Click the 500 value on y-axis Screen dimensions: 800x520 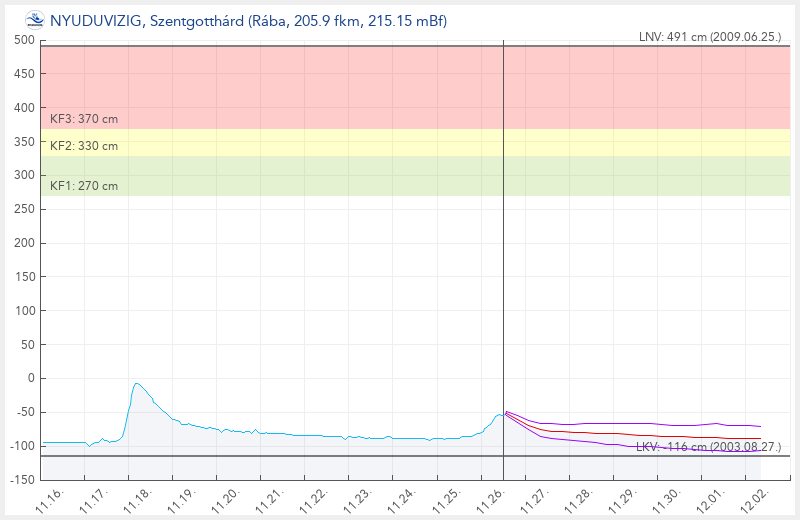[25, 40]
